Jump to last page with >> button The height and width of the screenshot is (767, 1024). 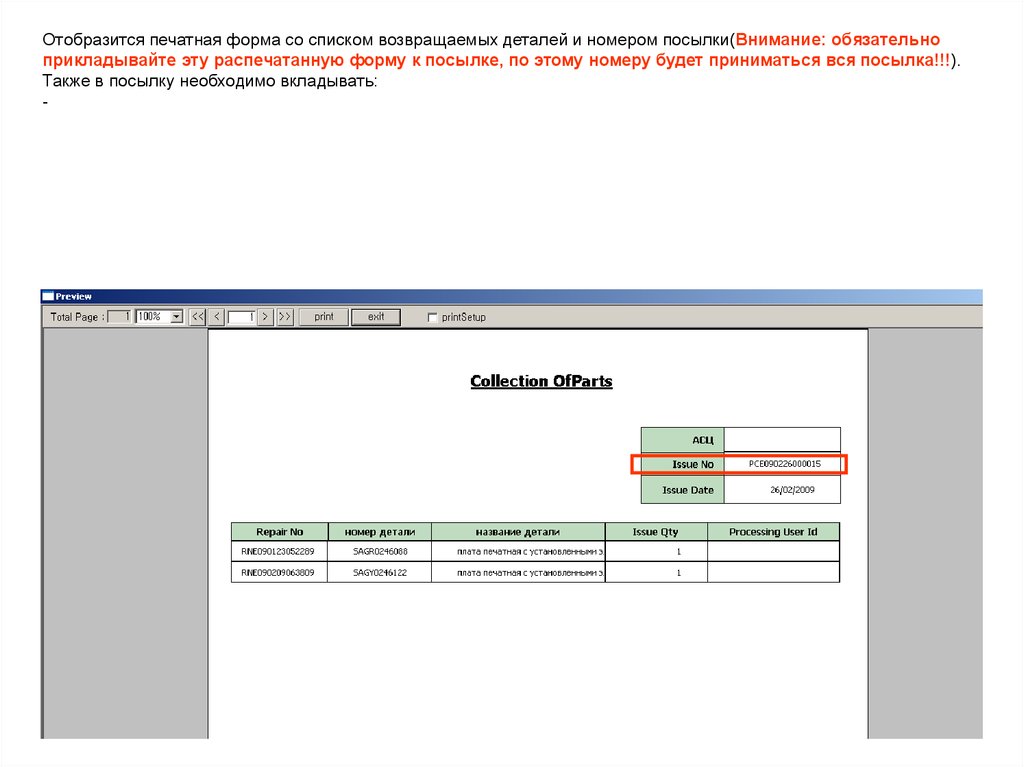click(285, 317)
